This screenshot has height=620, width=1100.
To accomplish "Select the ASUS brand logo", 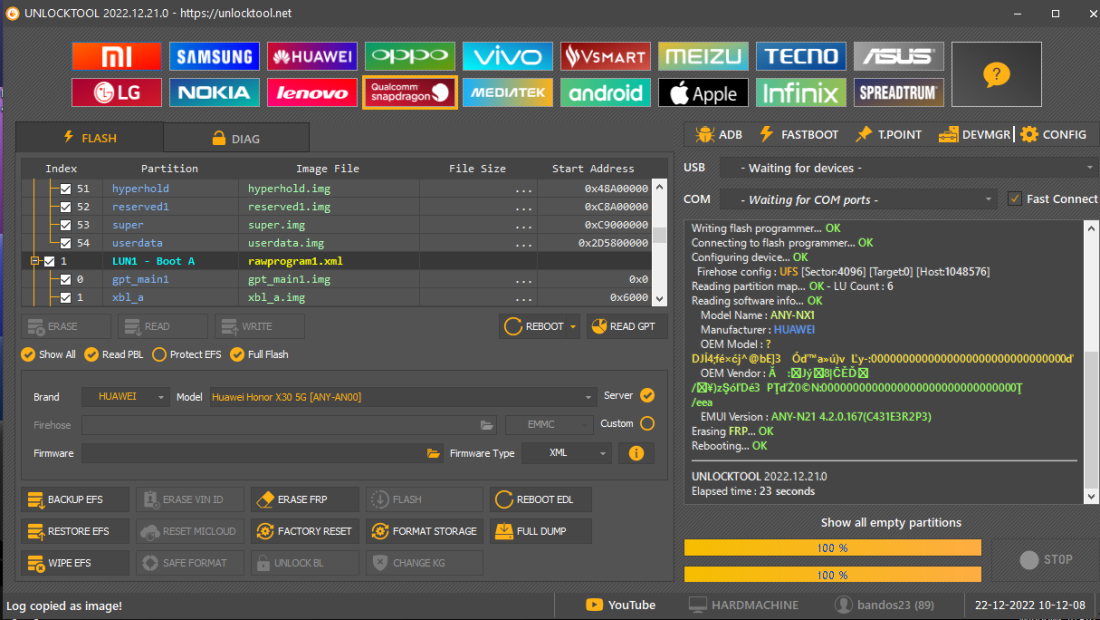I will [899, 56].
